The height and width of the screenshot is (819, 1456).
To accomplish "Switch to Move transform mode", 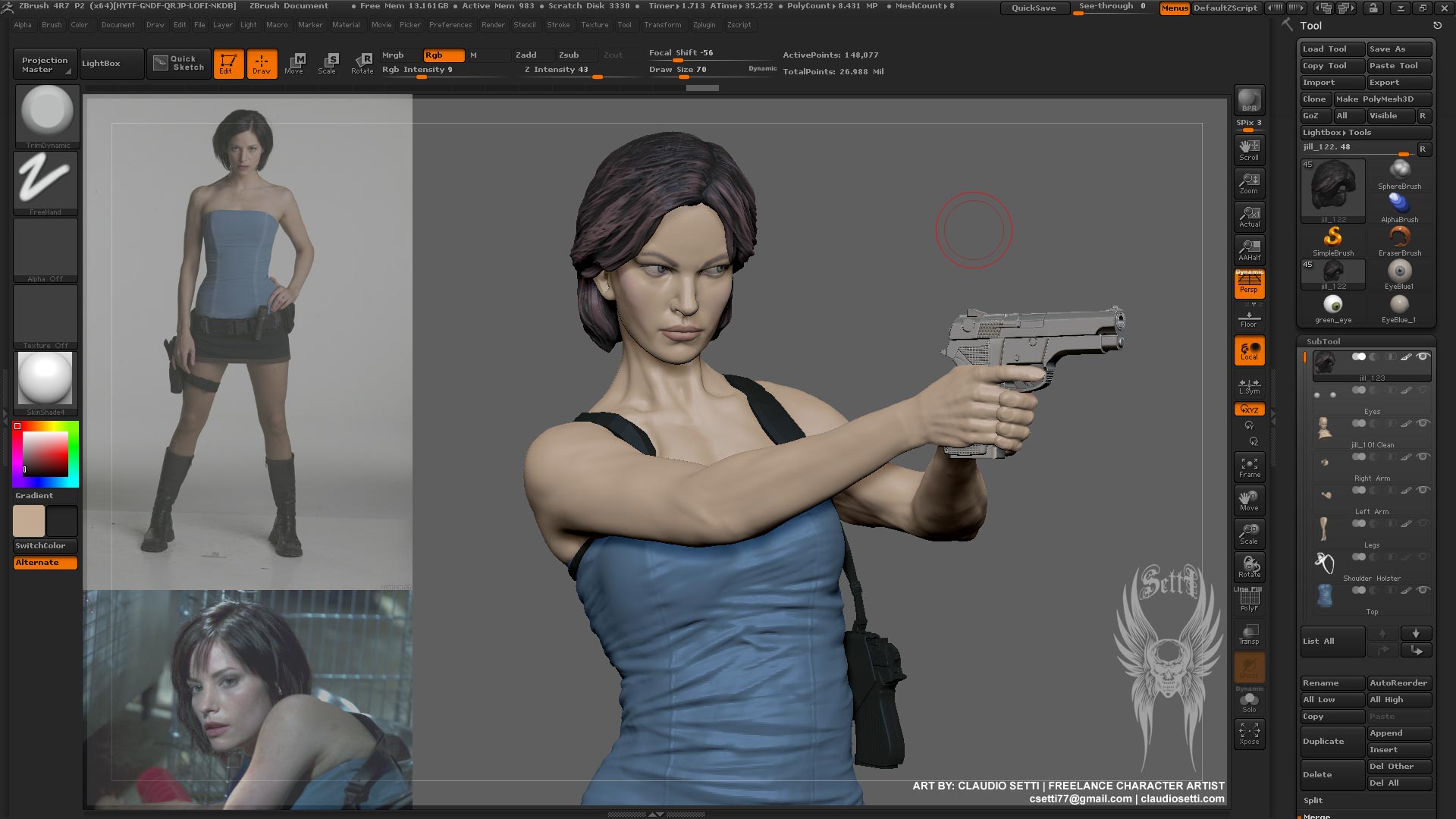I will coord(294,64).
